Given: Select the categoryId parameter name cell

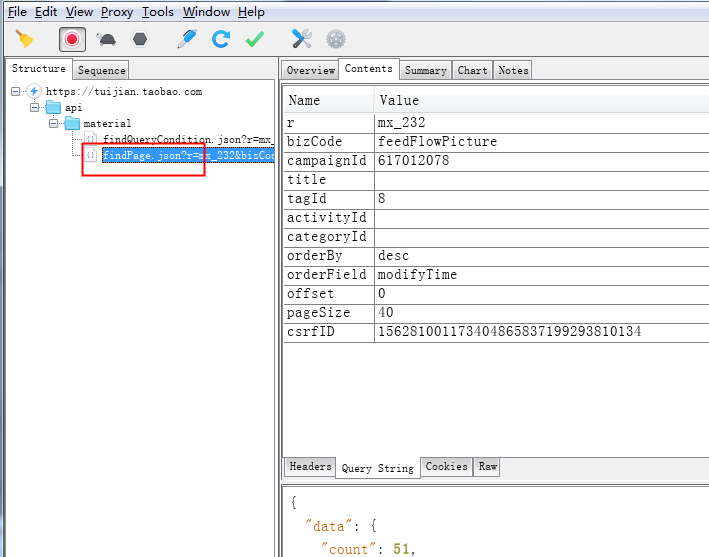Looking at the screenshot, I should 329,236.
